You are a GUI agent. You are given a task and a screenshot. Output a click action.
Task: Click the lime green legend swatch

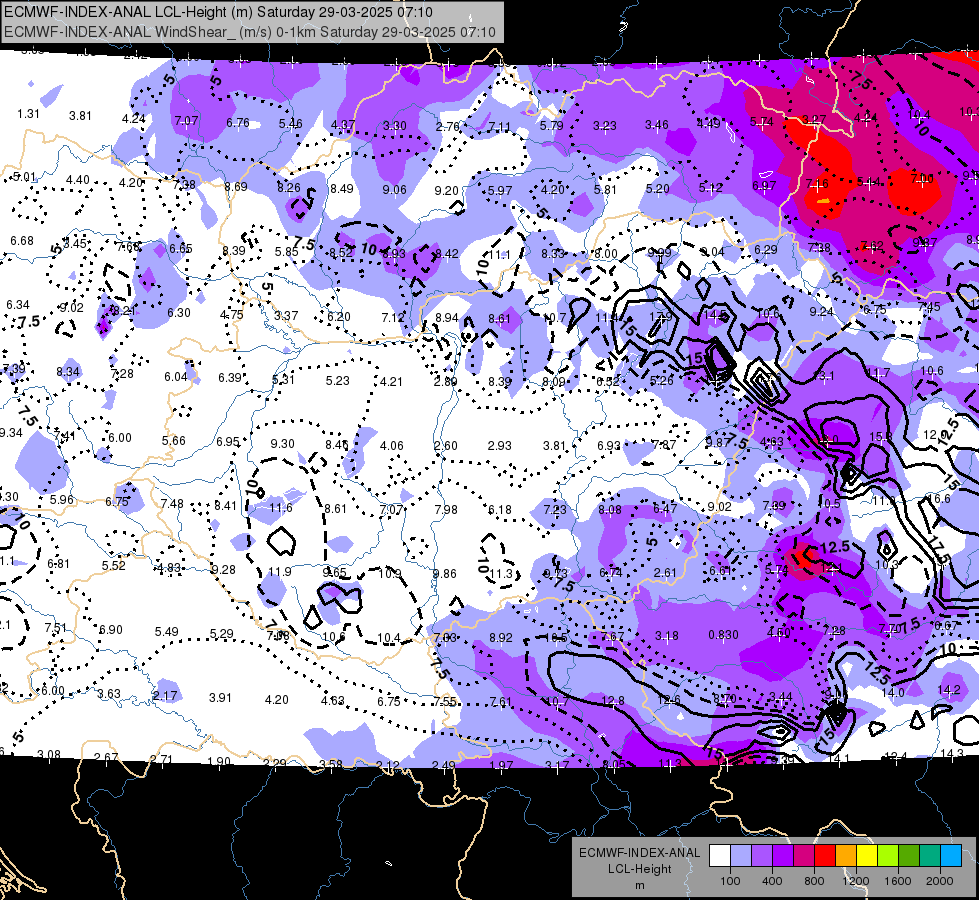888,856
